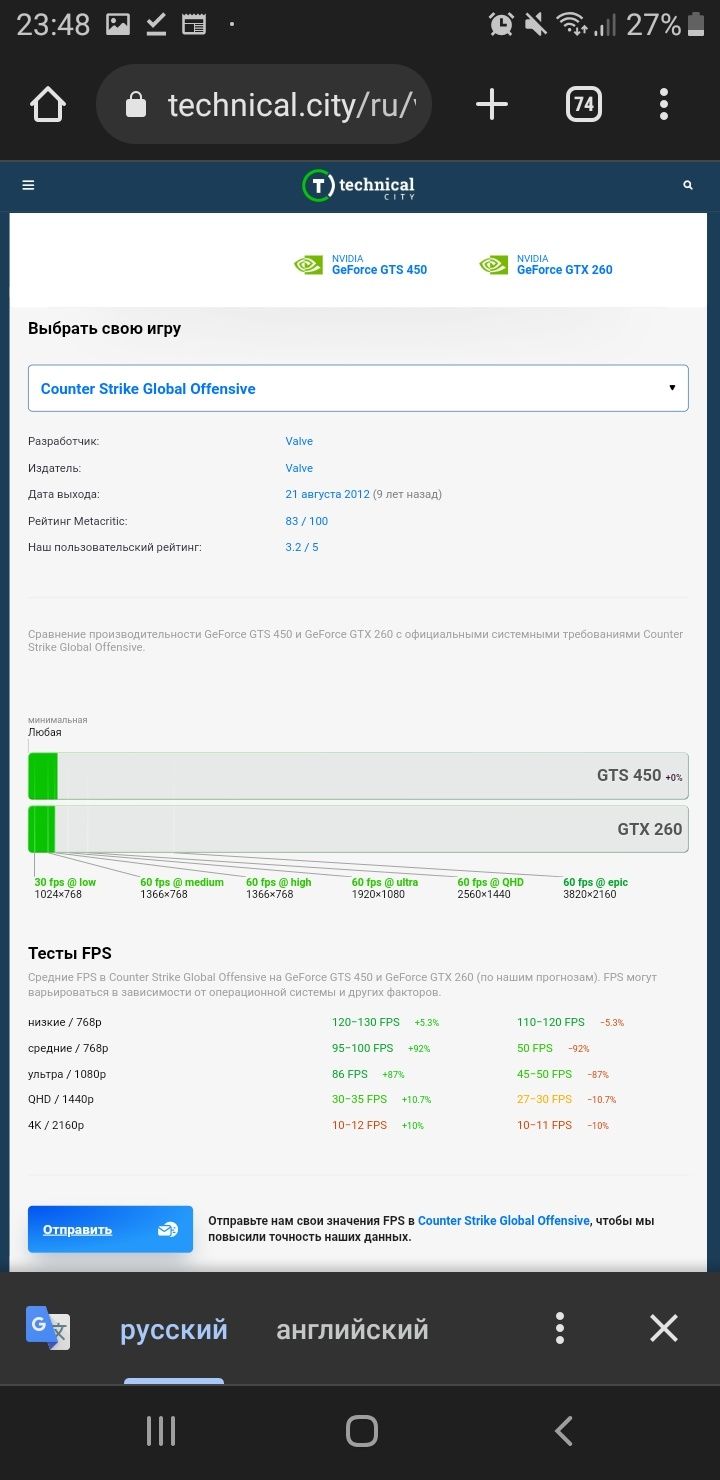This screenshot has height=1480, width=720.
Task: Tap the mail icon on Отправить button
Action: point(168,1229)
